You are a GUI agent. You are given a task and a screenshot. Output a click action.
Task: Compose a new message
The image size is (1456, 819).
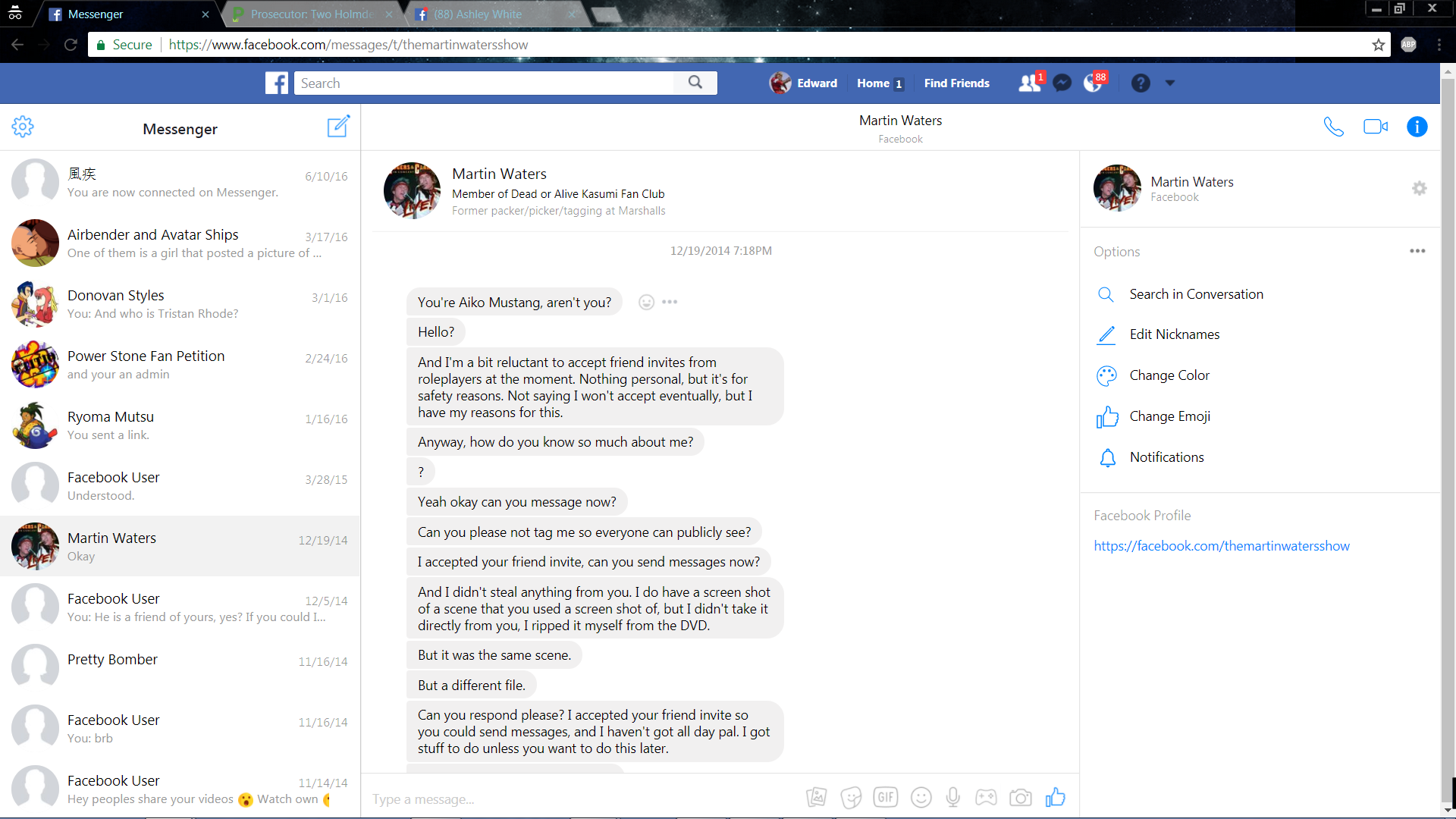[338, 126]
